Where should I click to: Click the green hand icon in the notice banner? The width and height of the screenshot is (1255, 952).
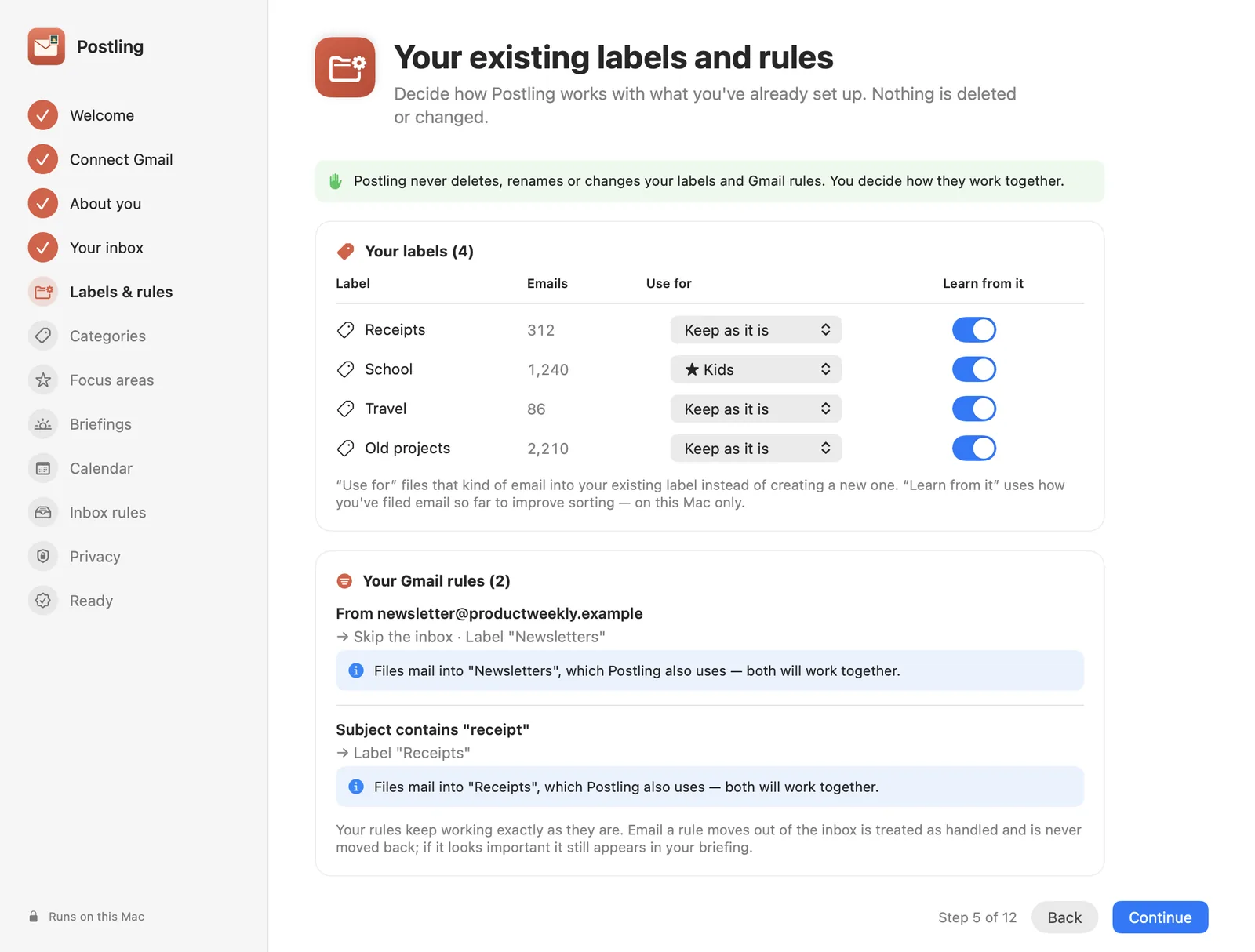point(336,181)
